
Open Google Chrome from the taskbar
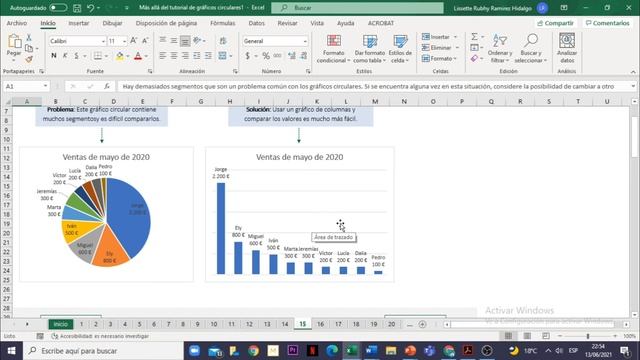tap(253, 351)
